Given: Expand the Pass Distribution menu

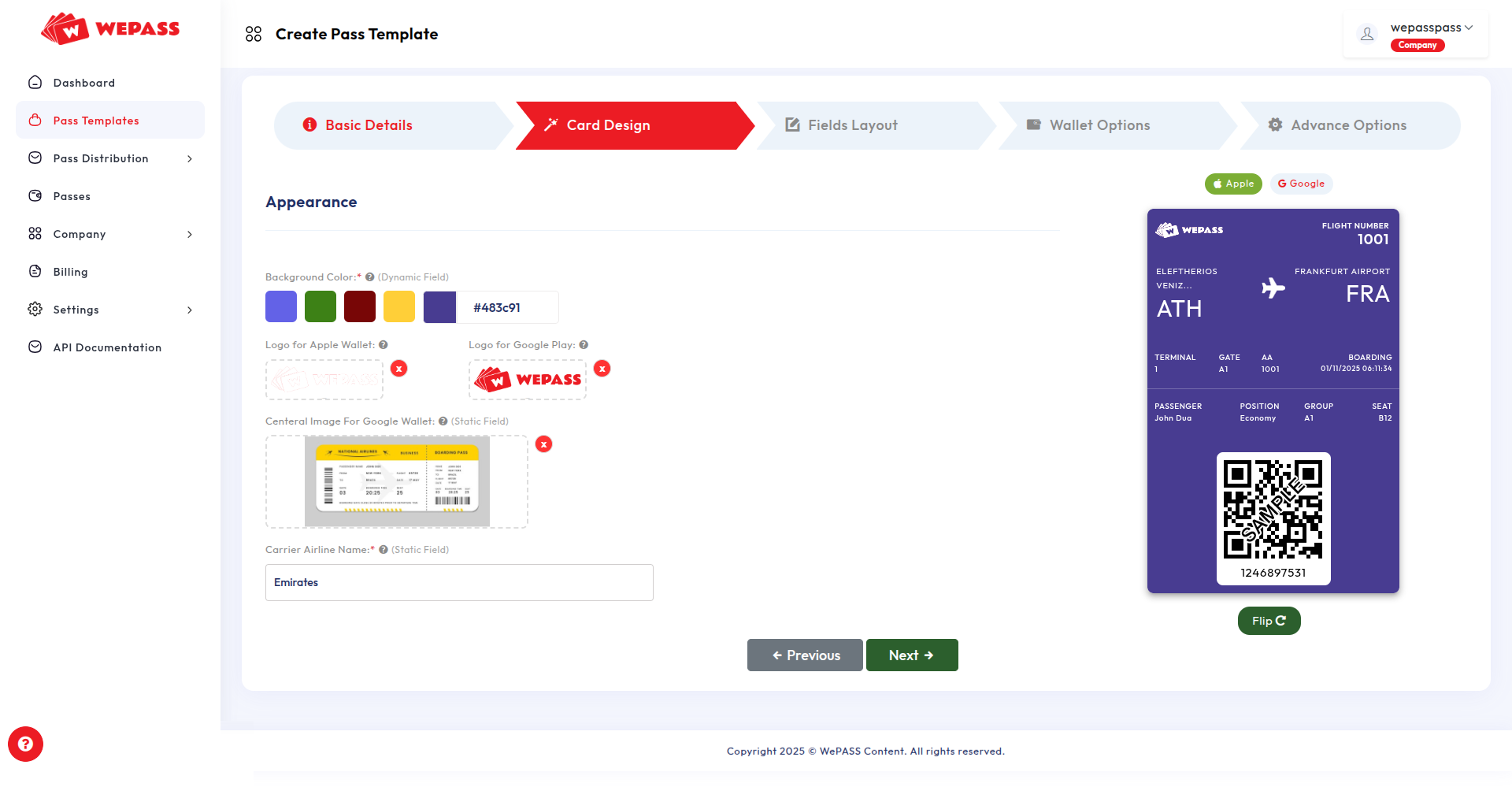Looking at the screenshot, I should tap(101, 158).
